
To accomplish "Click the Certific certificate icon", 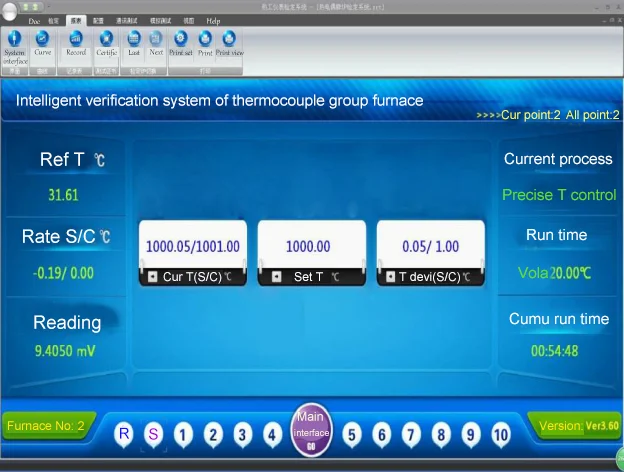I will [x=106, y=44].
